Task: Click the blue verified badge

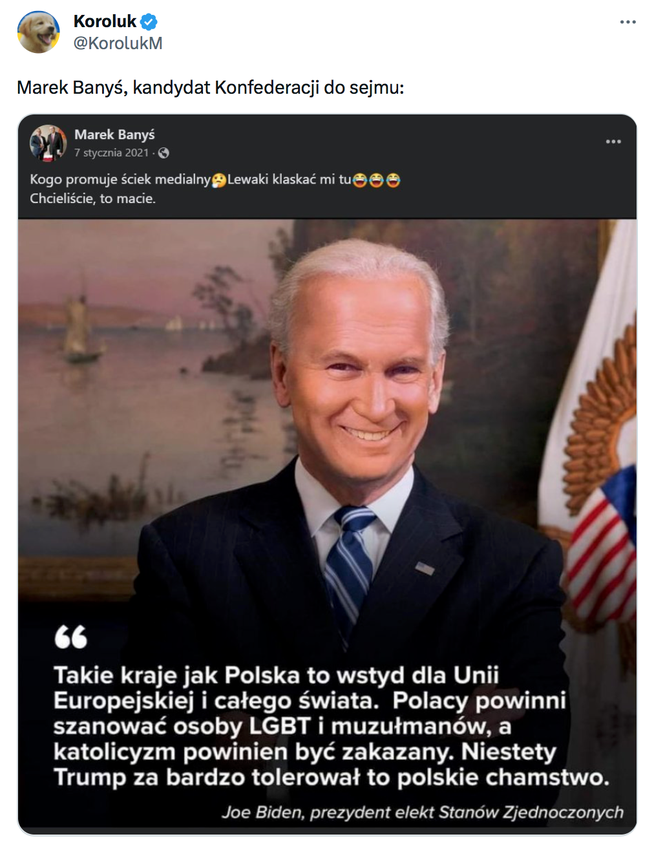Action: coord(149,22)
